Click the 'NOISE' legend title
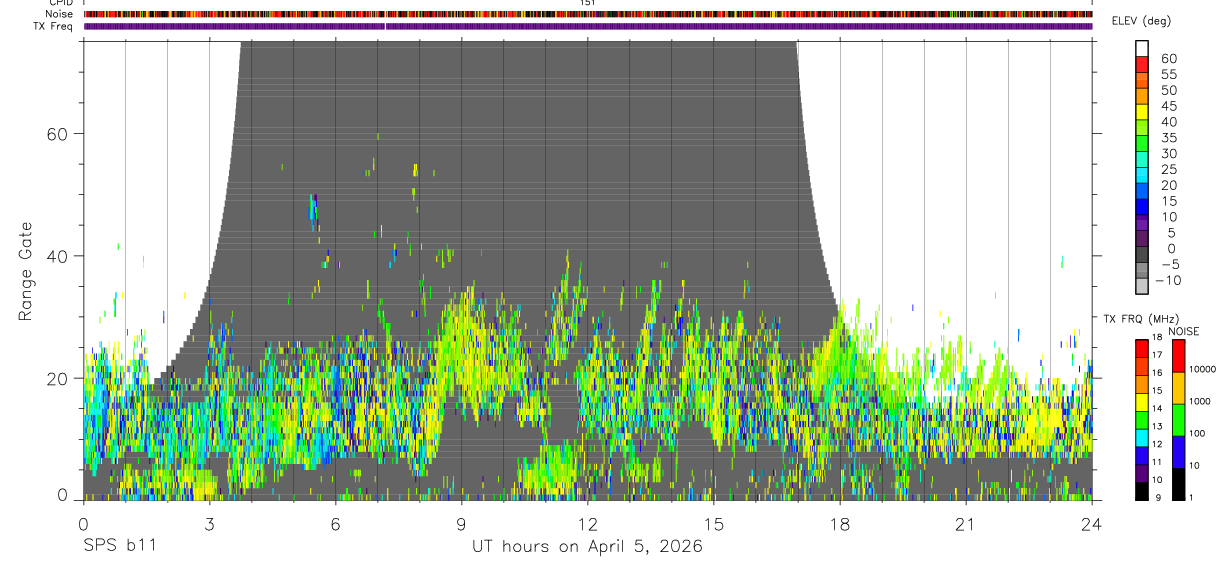1228x567 pixels. 1184,331
